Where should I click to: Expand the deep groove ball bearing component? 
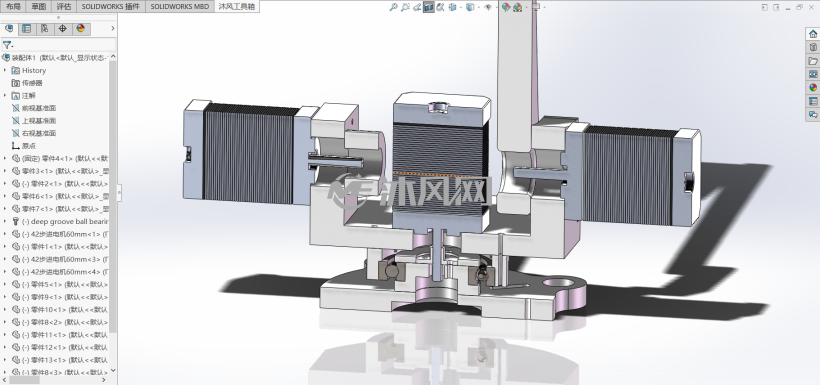5,222
